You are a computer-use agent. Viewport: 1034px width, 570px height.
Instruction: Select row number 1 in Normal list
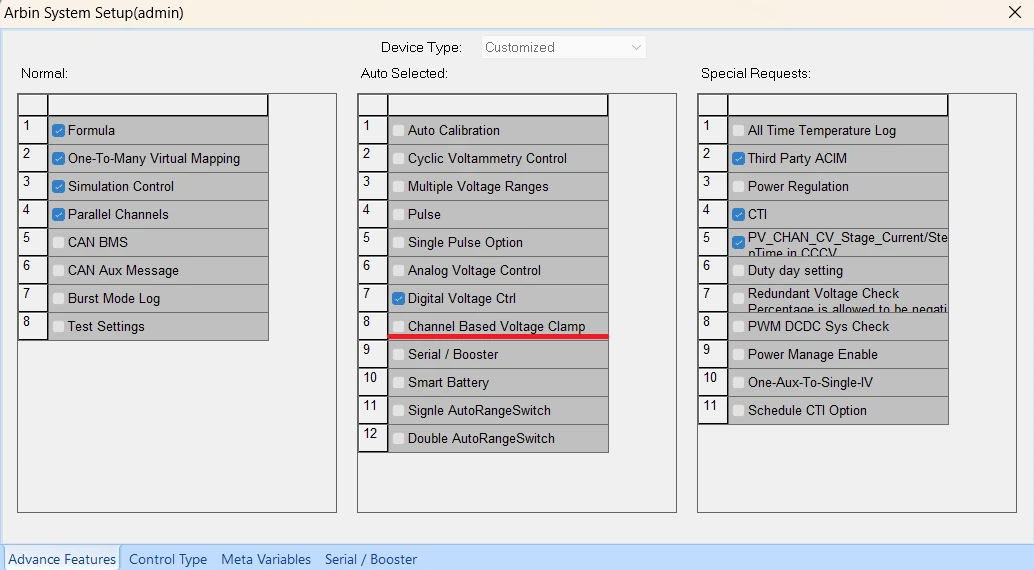(33, 130)
